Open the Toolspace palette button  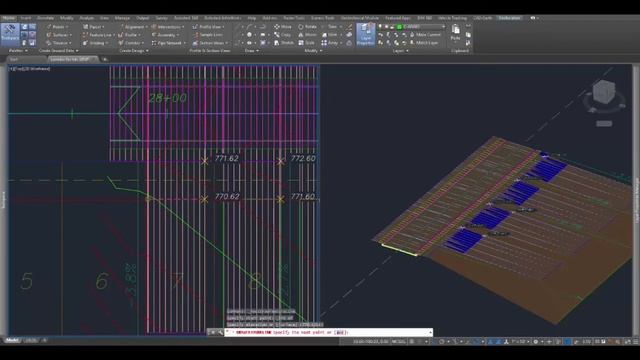10,34
